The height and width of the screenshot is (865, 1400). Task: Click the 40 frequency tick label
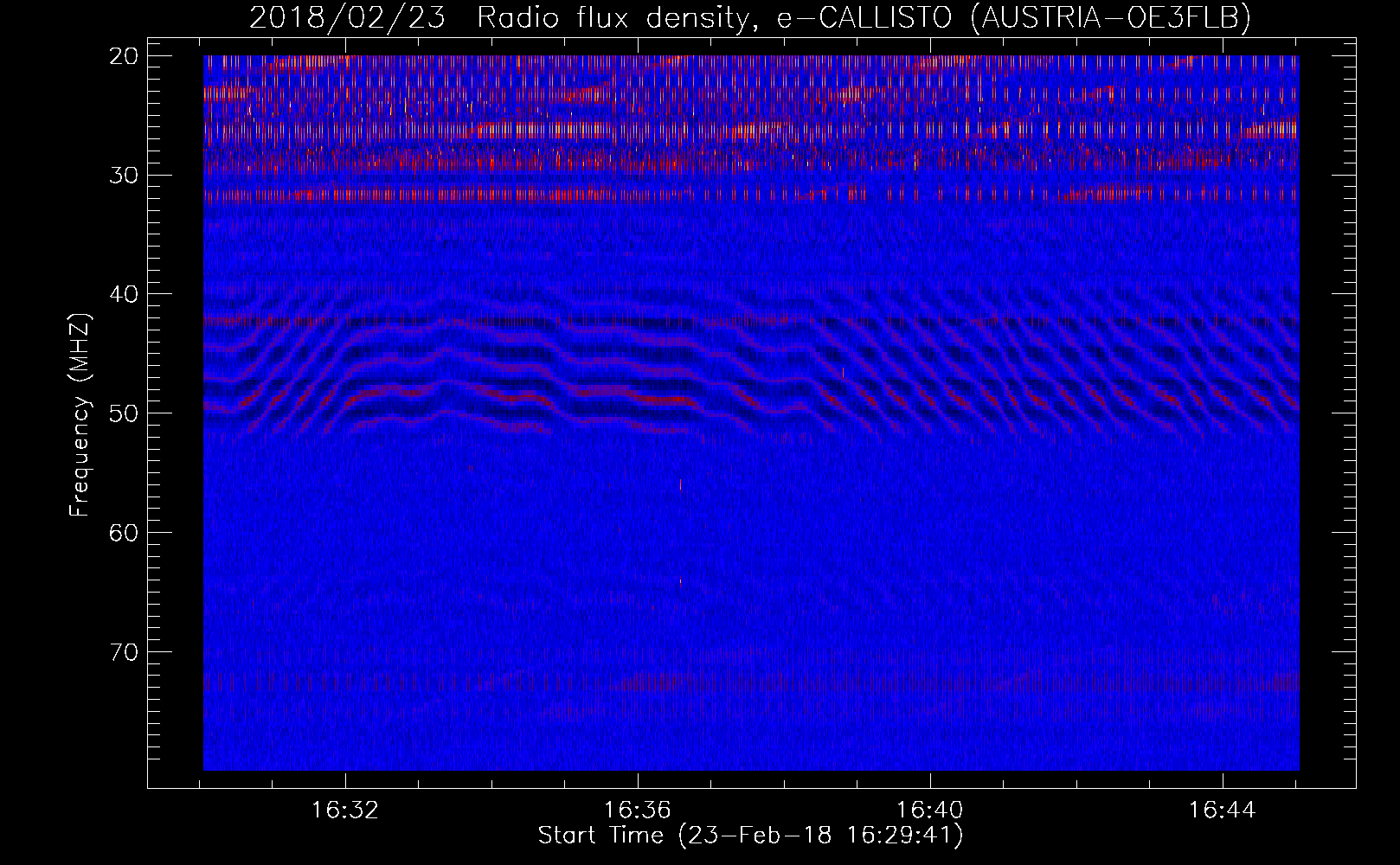124,294
